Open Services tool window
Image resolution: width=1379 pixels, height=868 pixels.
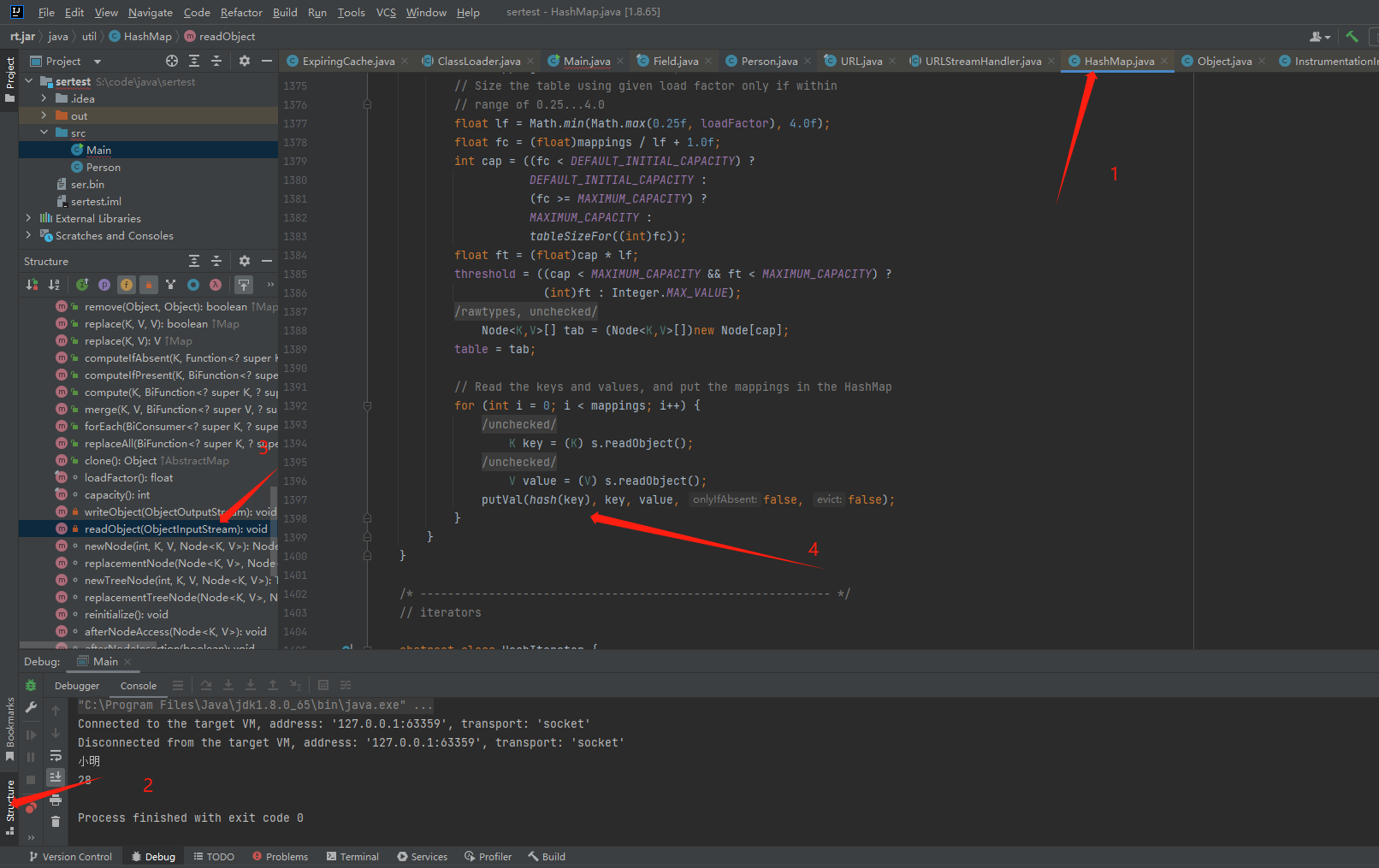tap(422, 856)
